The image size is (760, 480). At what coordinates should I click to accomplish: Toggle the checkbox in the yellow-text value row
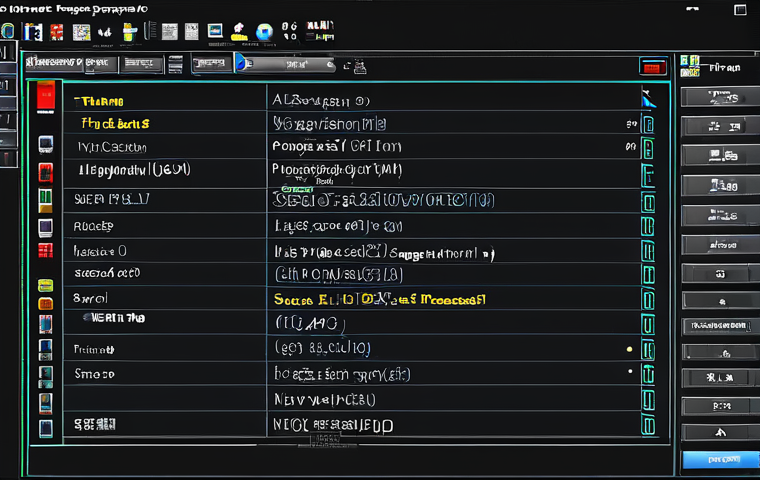648,299
